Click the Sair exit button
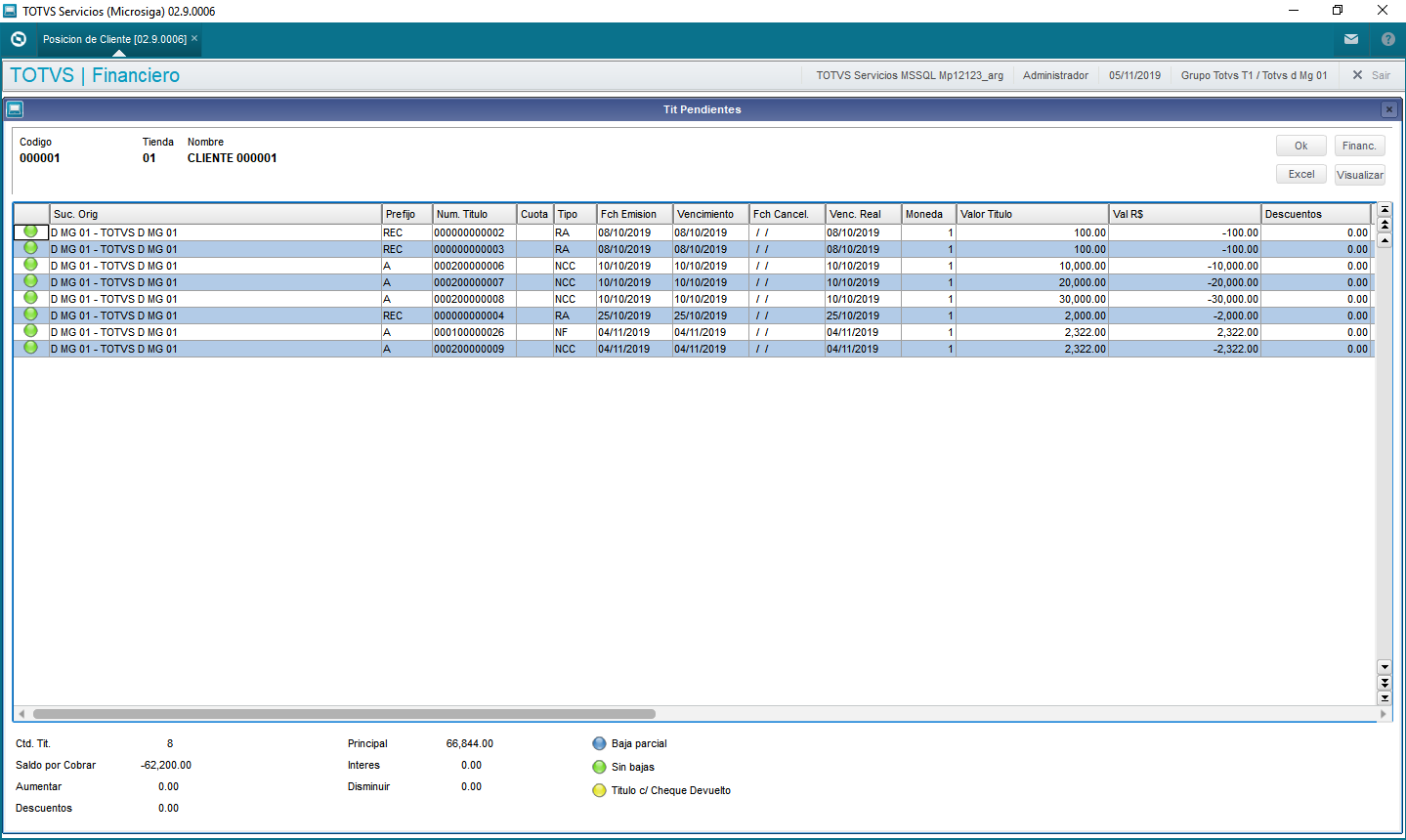Image resolution: width=1406 pixels, height=840 pixels. 1371,75
